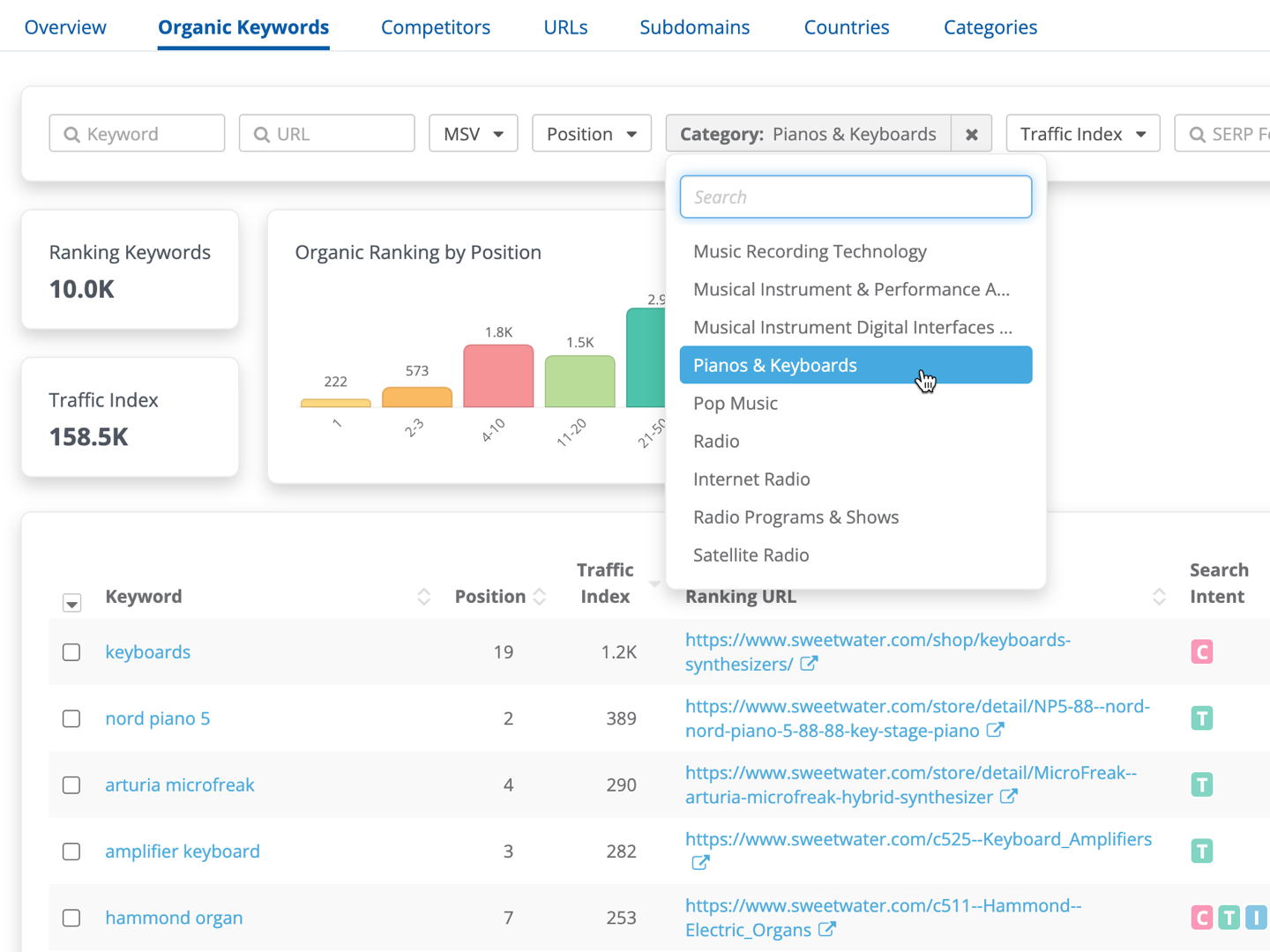
Task: Click the yellow position 1 bar
Action: [x=336, y=403]
